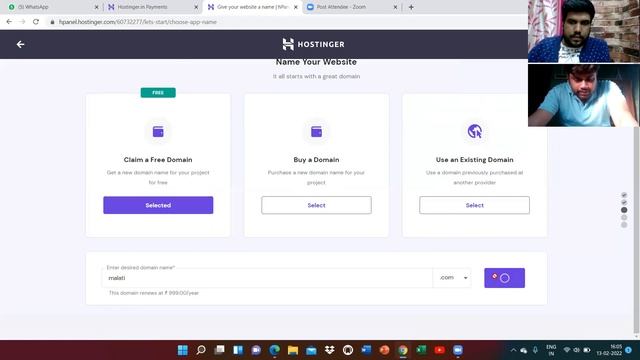Show hidden system tray icons
The width and height of the screenshot is (640, 360).
(513, 350)
